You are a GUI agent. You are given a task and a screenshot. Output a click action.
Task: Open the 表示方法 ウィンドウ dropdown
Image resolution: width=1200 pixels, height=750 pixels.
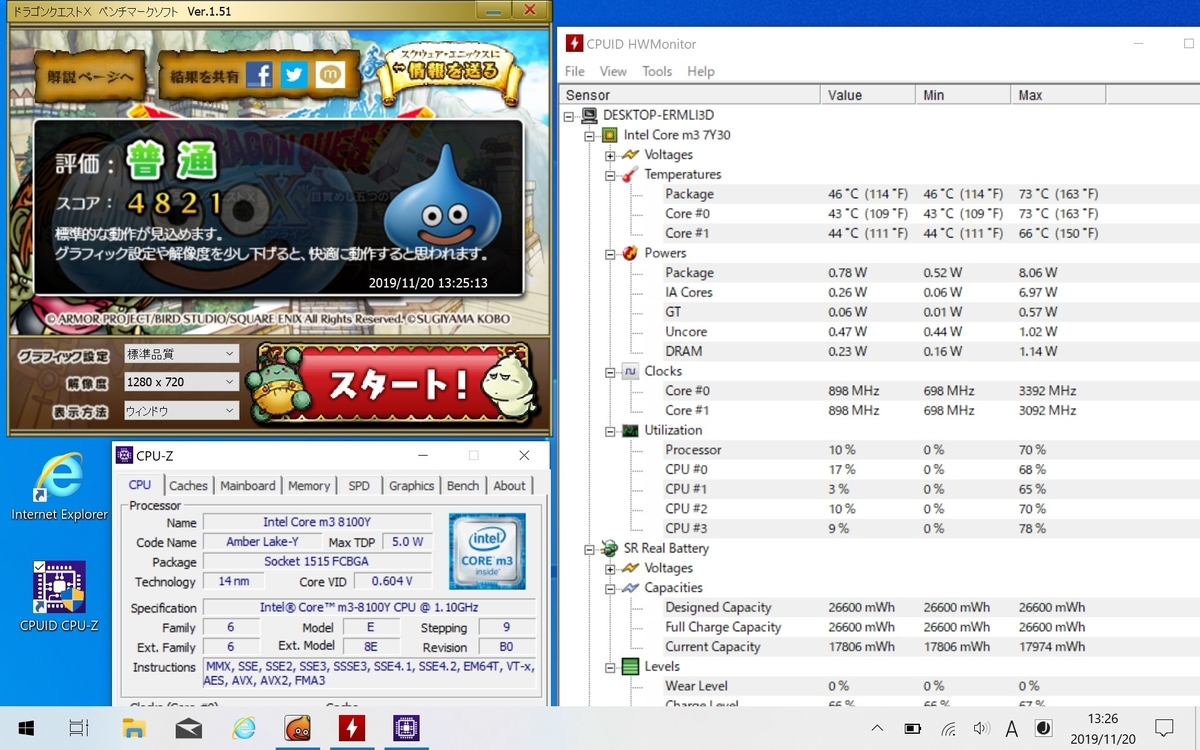(x=181, y=411)
